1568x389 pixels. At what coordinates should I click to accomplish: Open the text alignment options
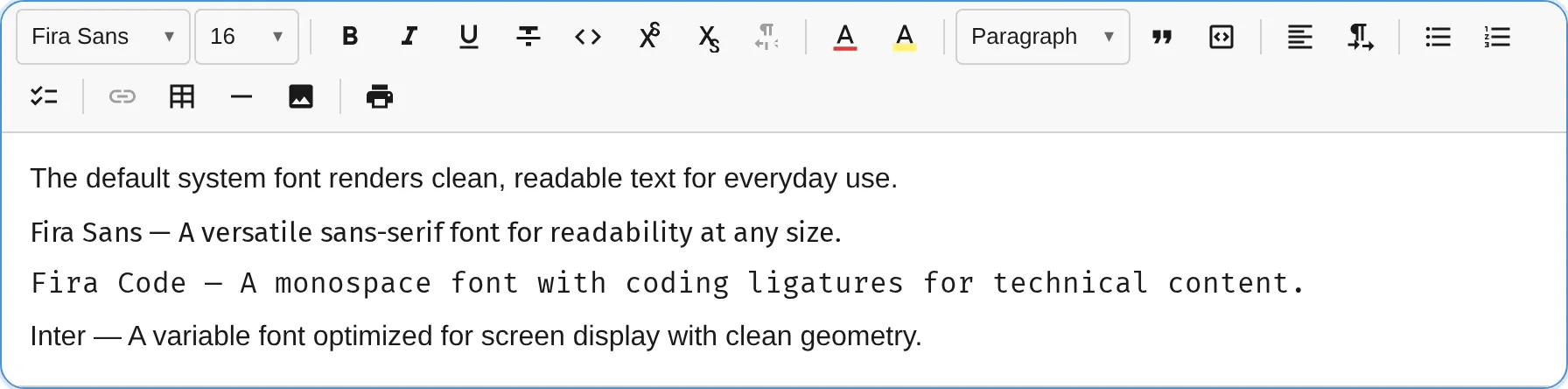click(1300, 37)
